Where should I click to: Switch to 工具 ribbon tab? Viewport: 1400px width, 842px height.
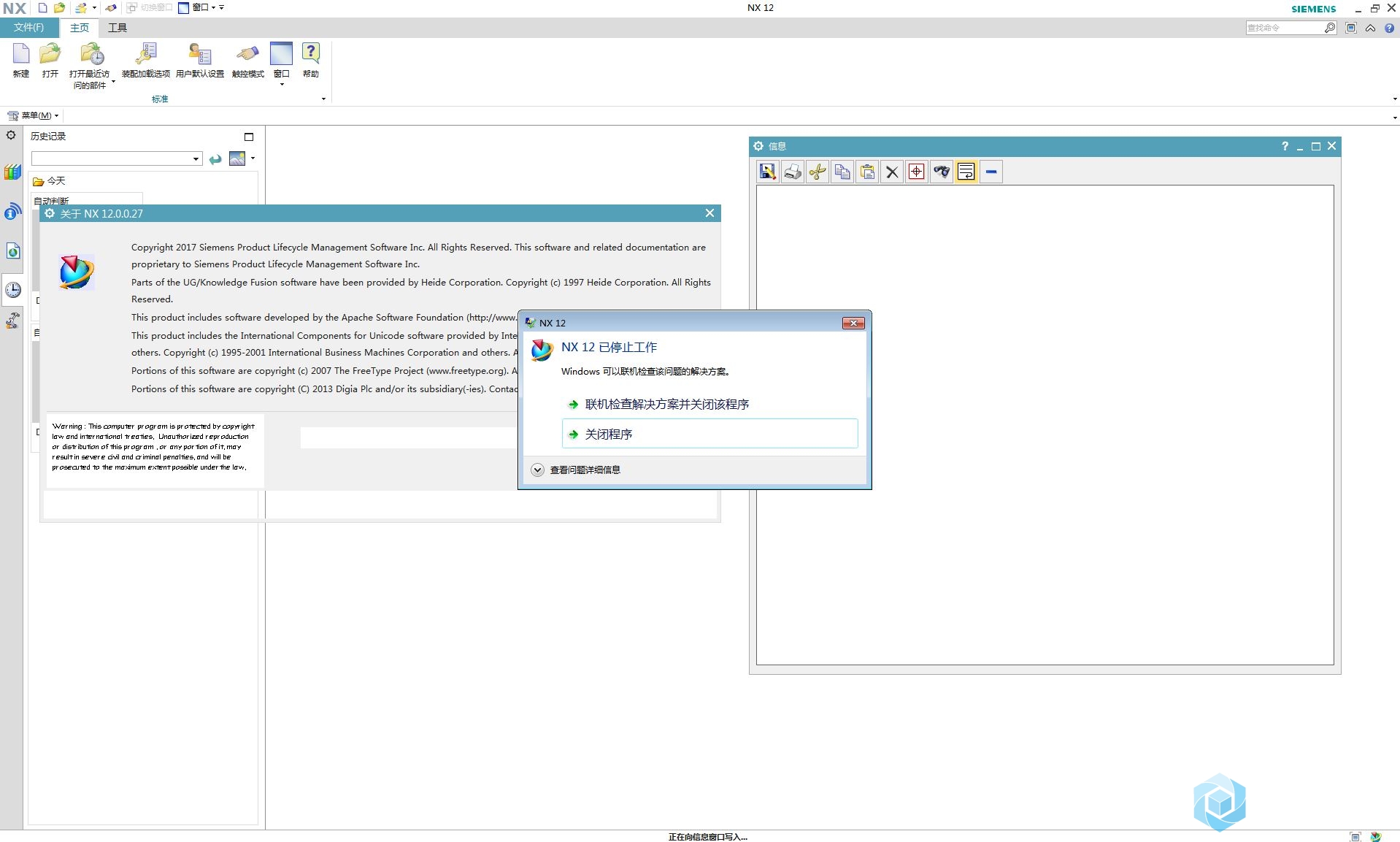pos(118,28)
